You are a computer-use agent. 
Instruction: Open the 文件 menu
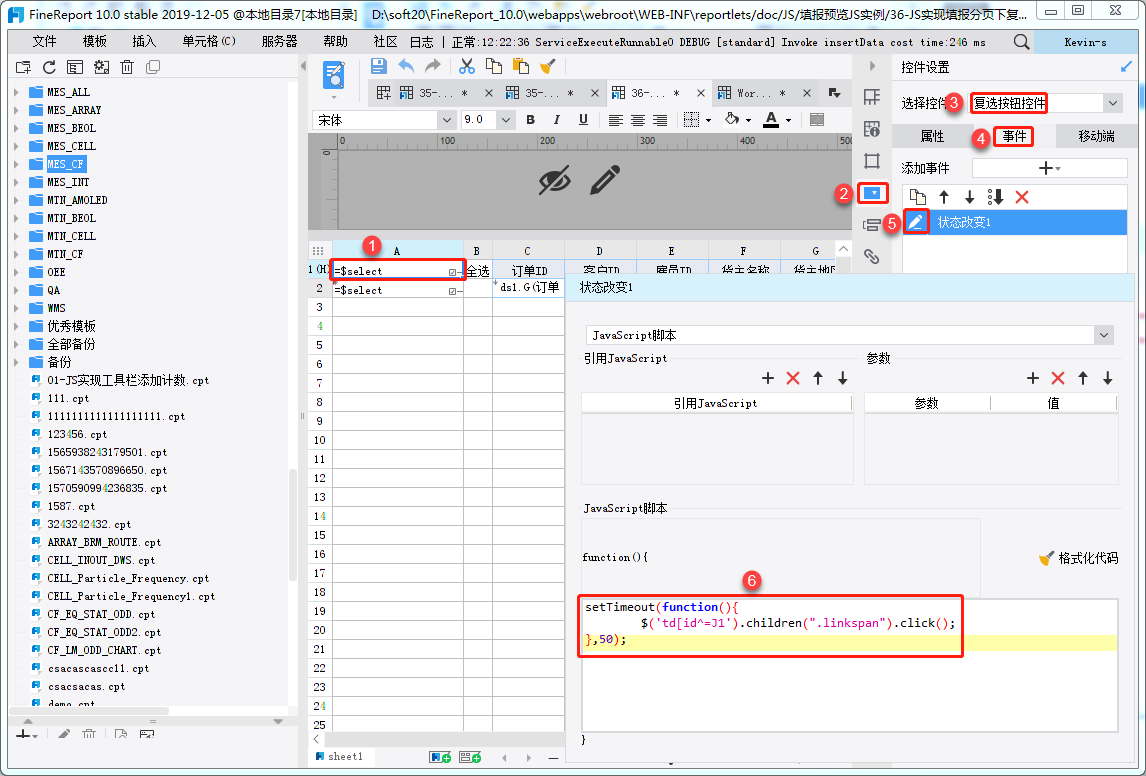click(x=45, y=42)
